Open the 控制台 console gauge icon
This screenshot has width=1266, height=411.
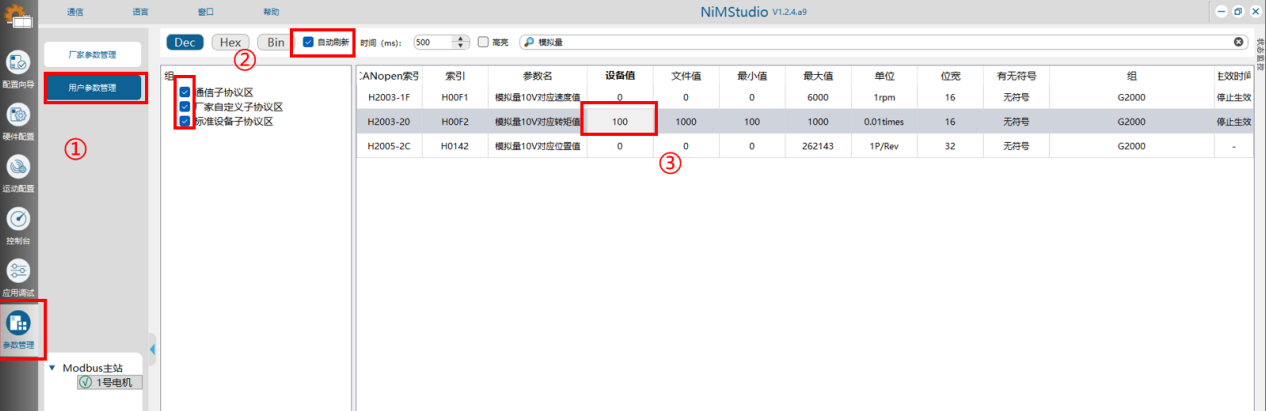(19, 219)
